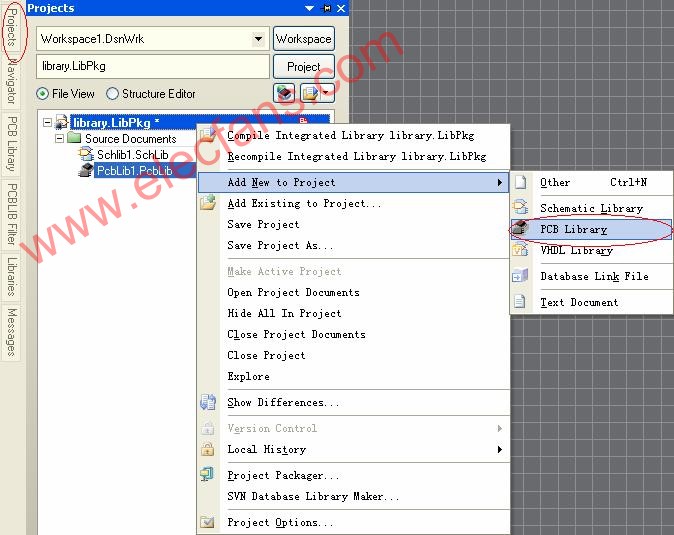Viewport: 674px width, 535px height.
Task: Choose PCB Library in the submenu
Action: point(591,229)
